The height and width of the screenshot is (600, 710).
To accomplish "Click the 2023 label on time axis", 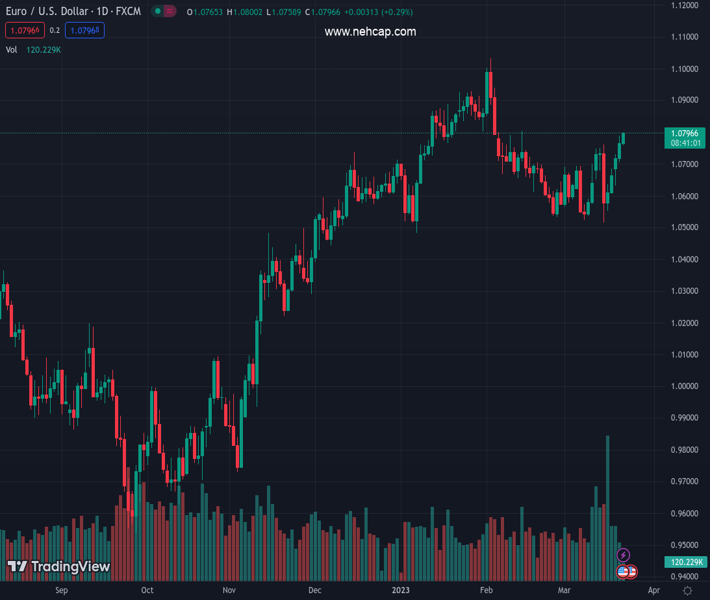I will click(x=400, y=591).
